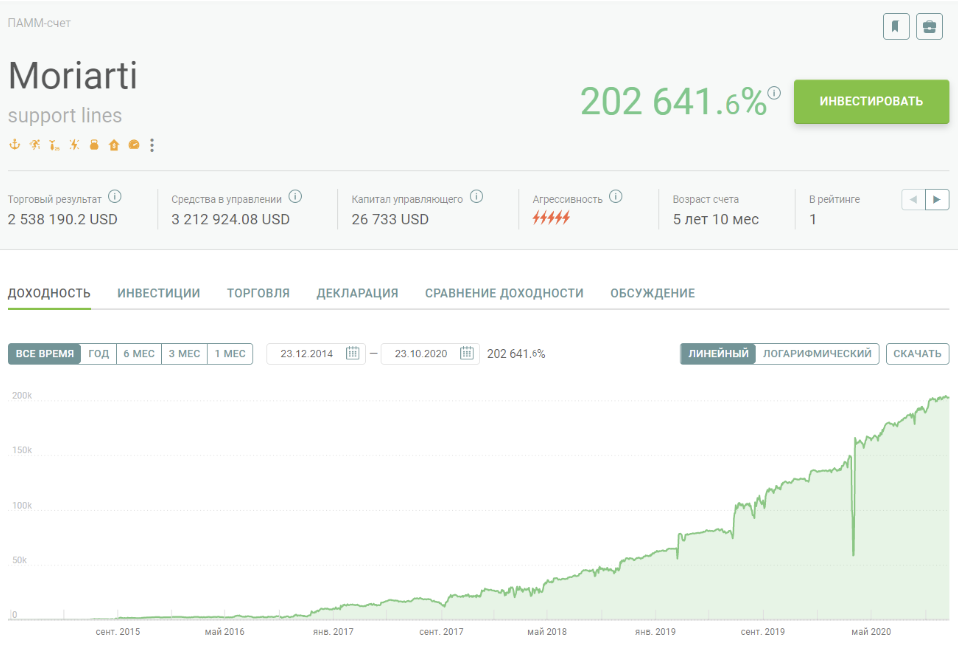This screenshot has width=958, height=648.
Task: Open the Инвестиции tab
Action: tap(158, 293)
